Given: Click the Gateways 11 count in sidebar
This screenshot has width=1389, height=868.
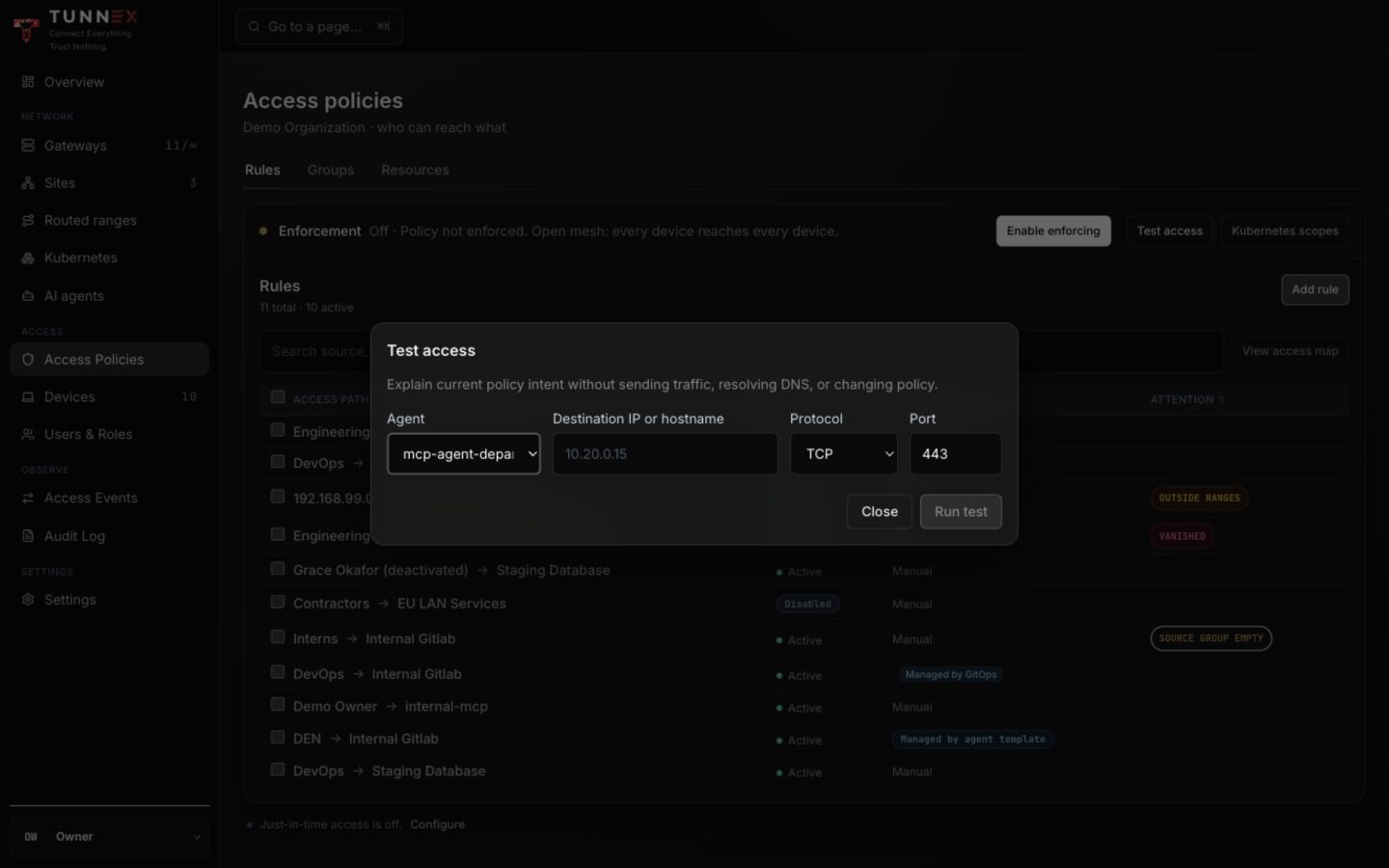Looking at the screenshot, I should (x=180, y=146).
